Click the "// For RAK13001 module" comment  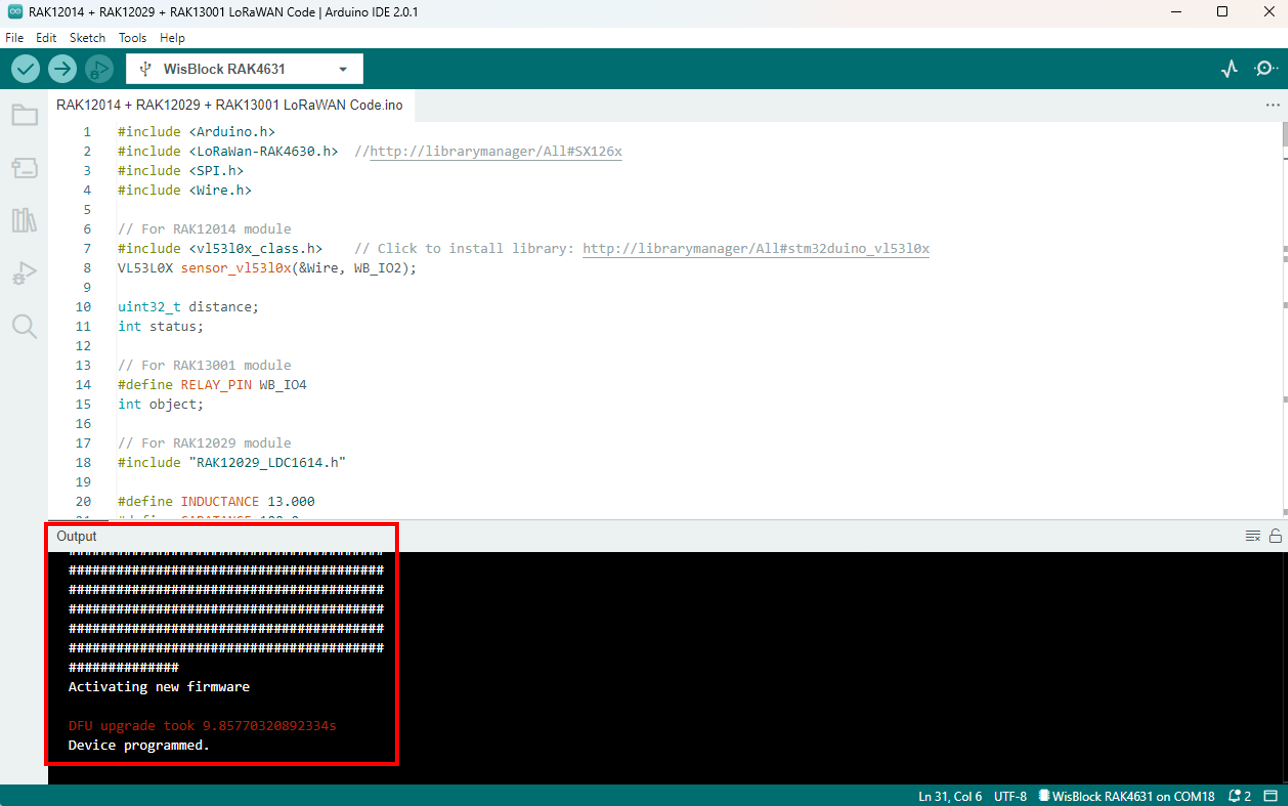[204, 366]
